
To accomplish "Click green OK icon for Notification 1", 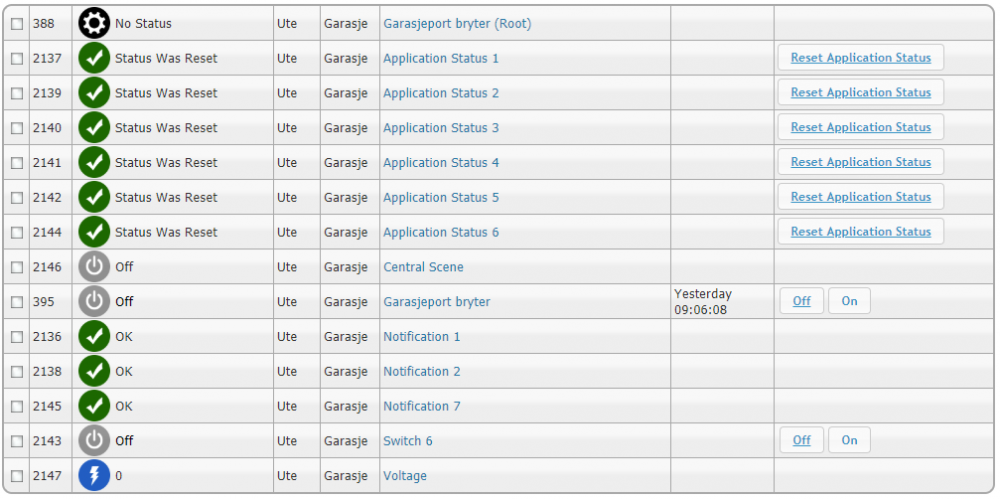I will point(94,336).
